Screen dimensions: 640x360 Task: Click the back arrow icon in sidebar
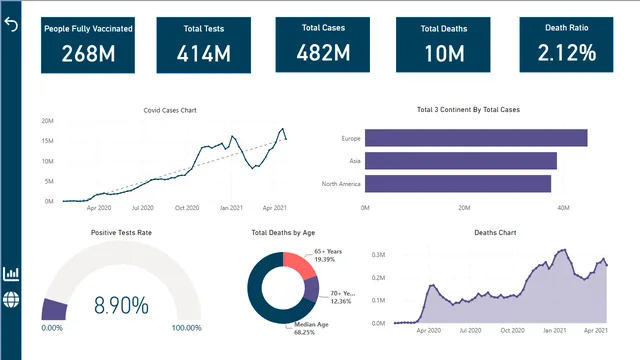click(11, 24)
